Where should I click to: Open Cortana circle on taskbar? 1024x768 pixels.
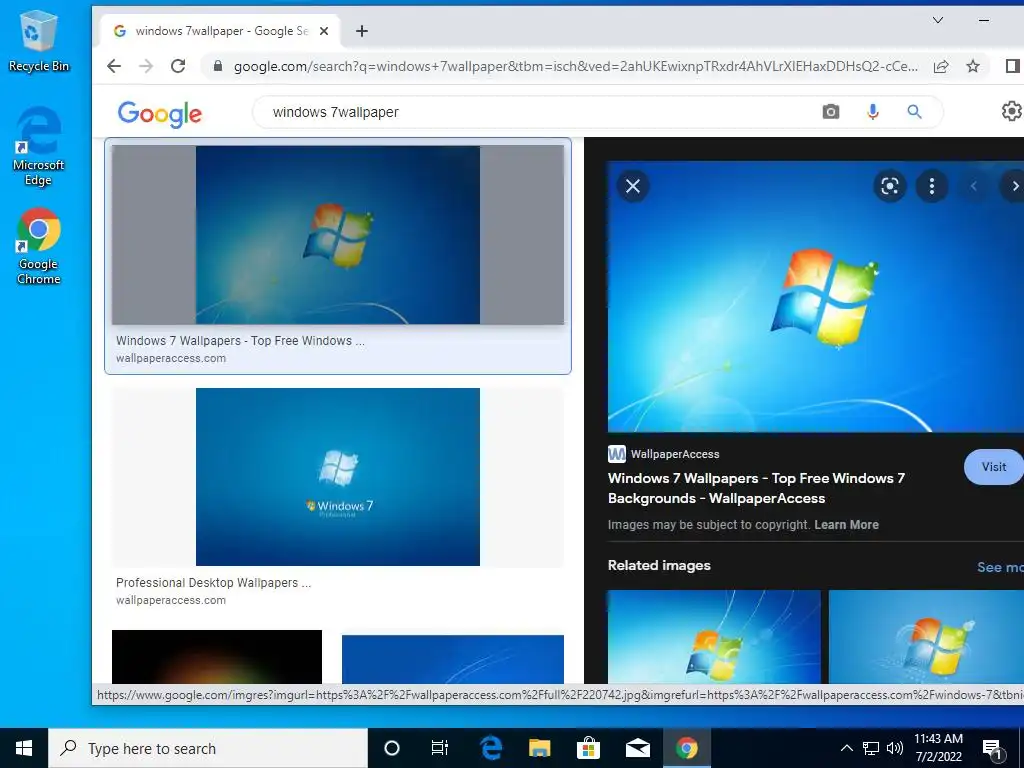tap(392, 748)
